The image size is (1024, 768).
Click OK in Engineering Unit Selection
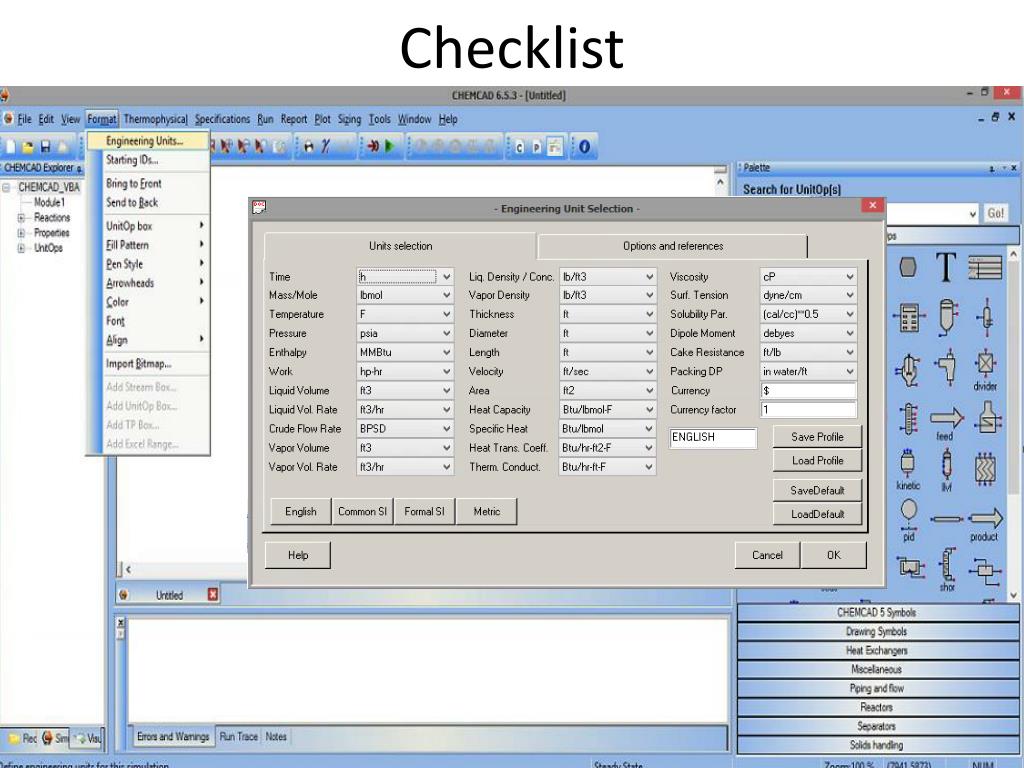[834, 555]
